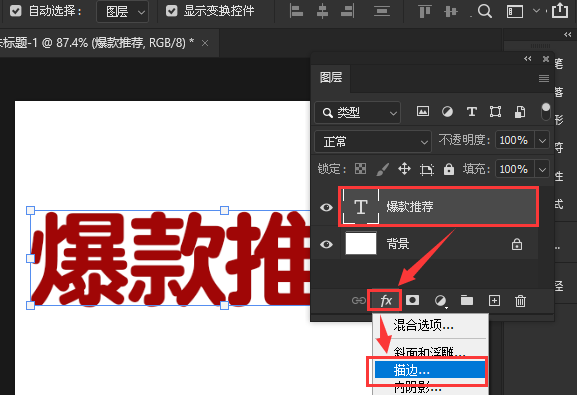577x395 pixels.
Task: Select the 图层 panel tab
Action: click(331, 78)
